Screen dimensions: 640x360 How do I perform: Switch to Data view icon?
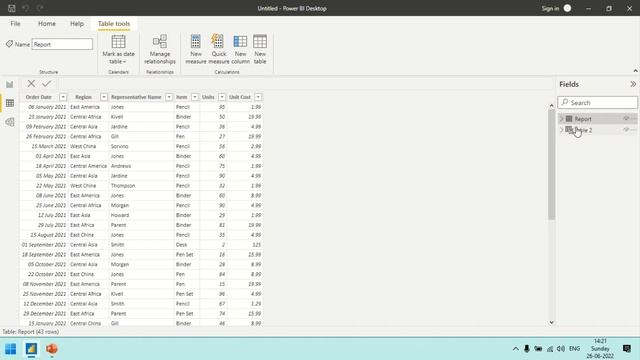coord(10,103)
